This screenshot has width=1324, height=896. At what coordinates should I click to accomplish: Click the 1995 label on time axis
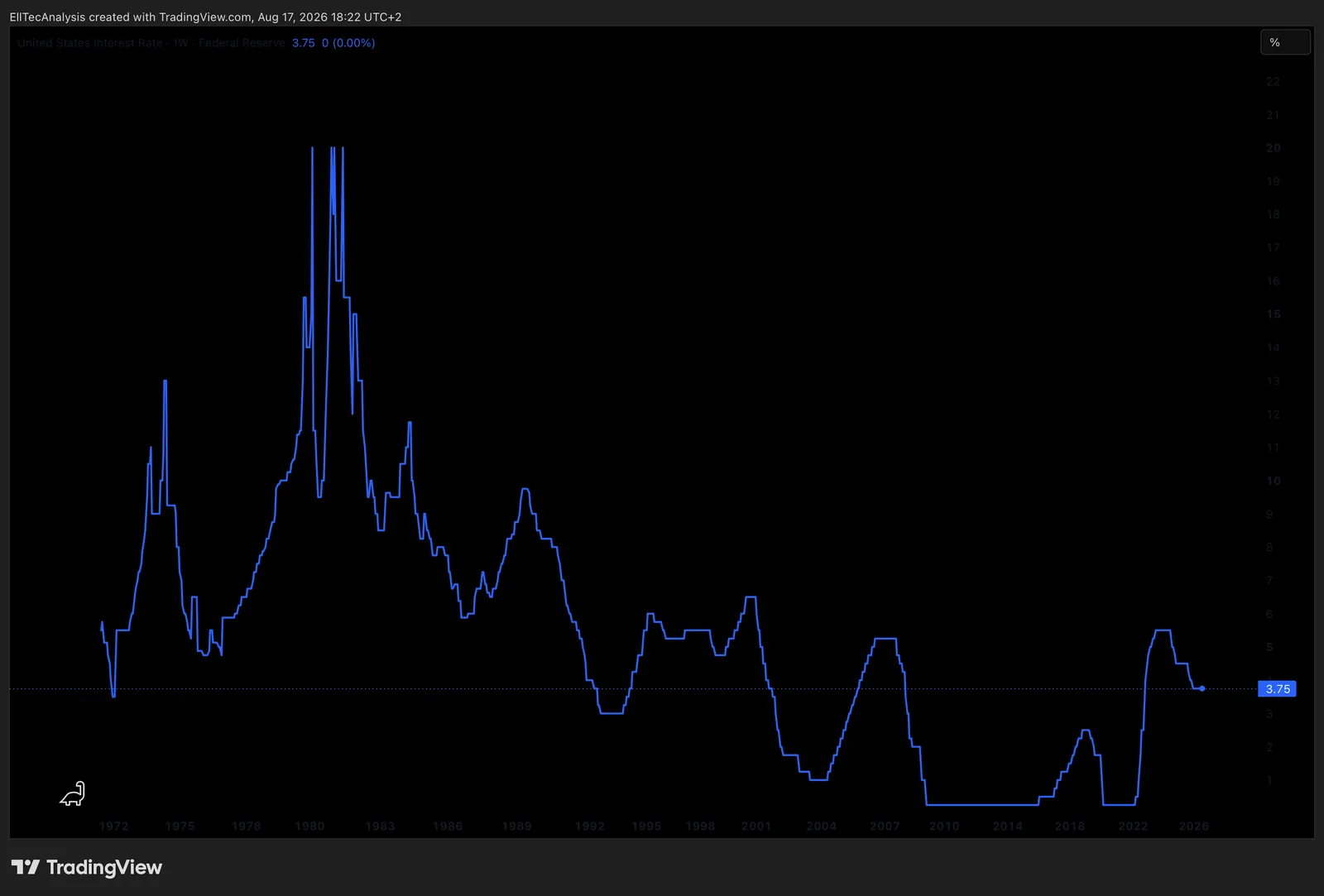646,826
